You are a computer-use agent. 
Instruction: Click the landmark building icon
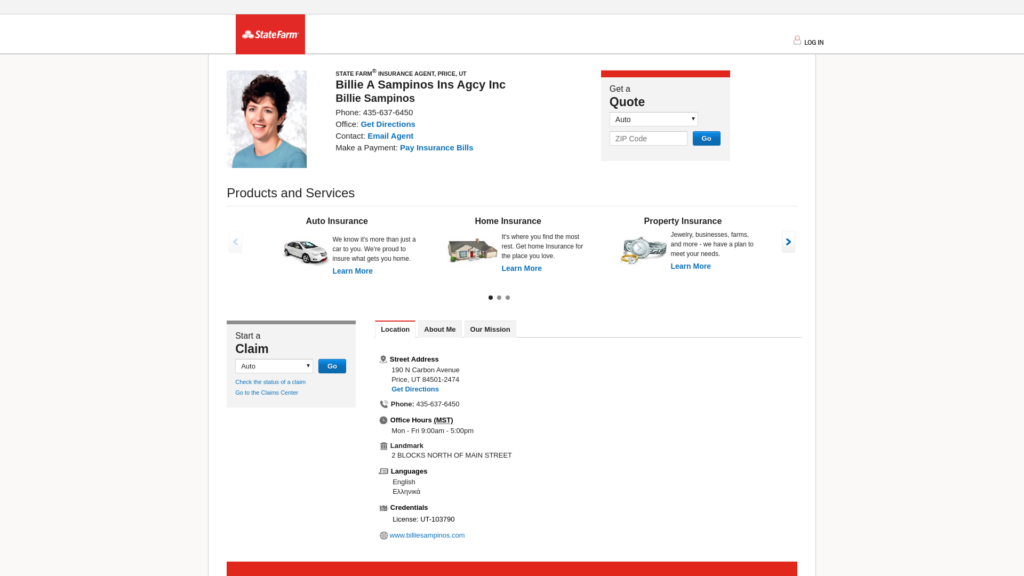(x=383, y=446)
